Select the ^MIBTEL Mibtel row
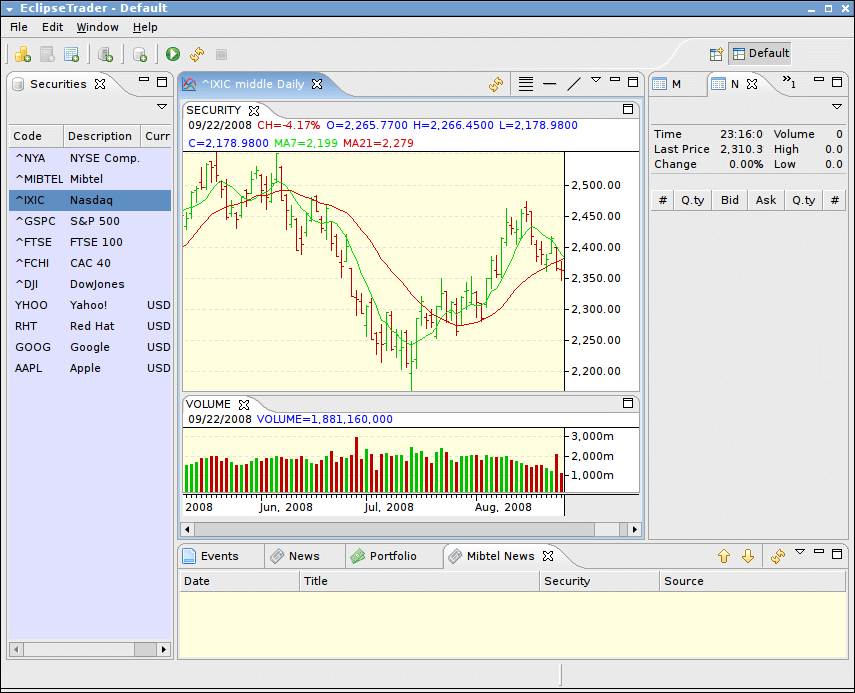 click(90, 179)
